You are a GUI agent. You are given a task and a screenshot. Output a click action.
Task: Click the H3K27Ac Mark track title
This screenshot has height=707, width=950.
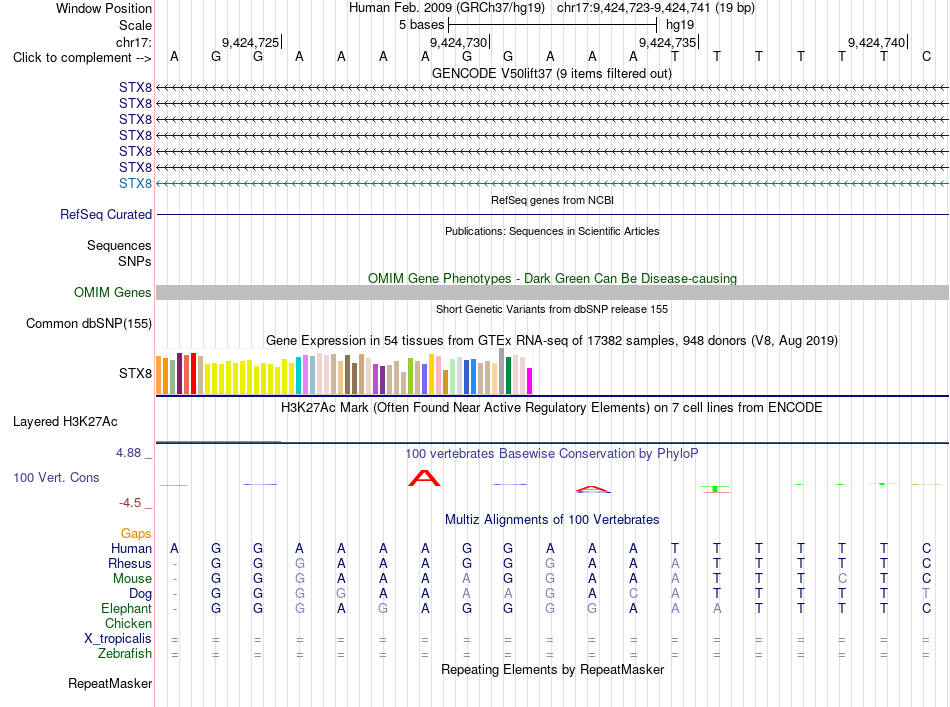pyautogui.click(x=552, y=407)
